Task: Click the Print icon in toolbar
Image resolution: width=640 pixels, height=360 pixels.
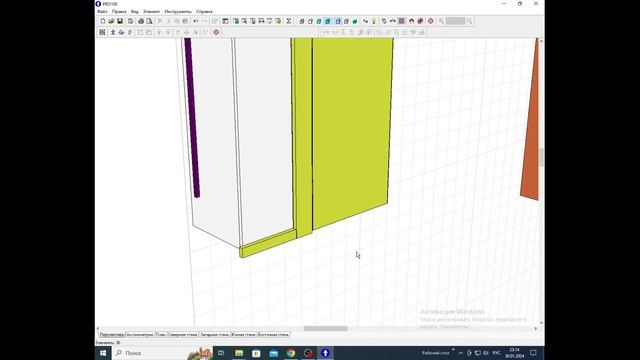Action: (x=141, y=21)
